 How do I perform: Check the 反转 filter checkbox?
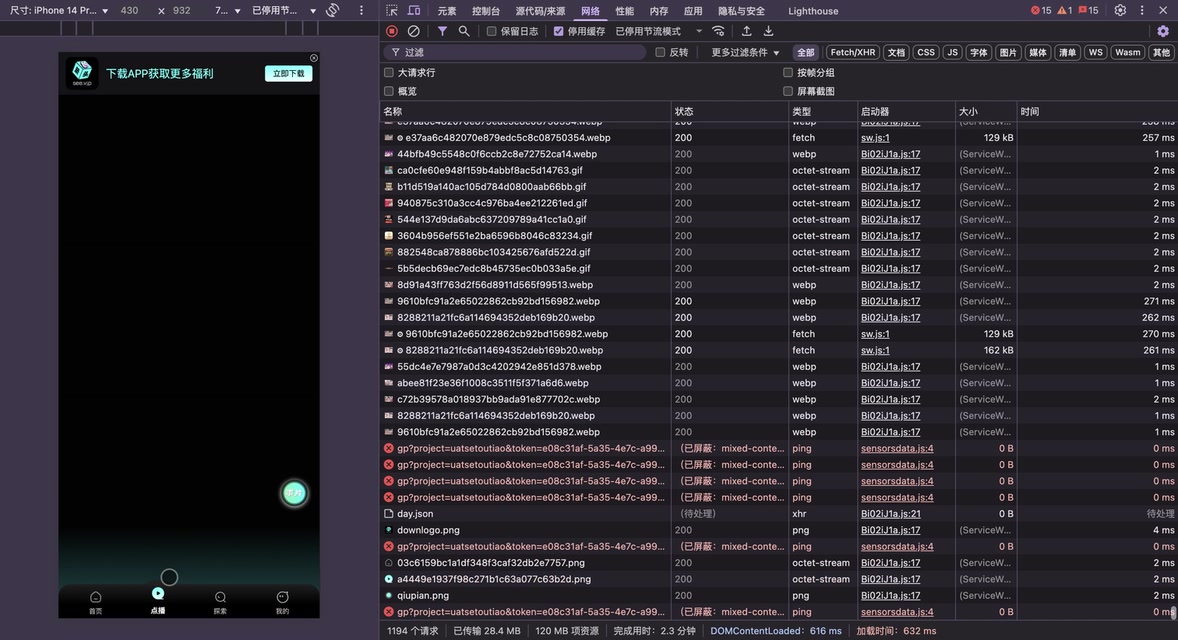[660, 52]
